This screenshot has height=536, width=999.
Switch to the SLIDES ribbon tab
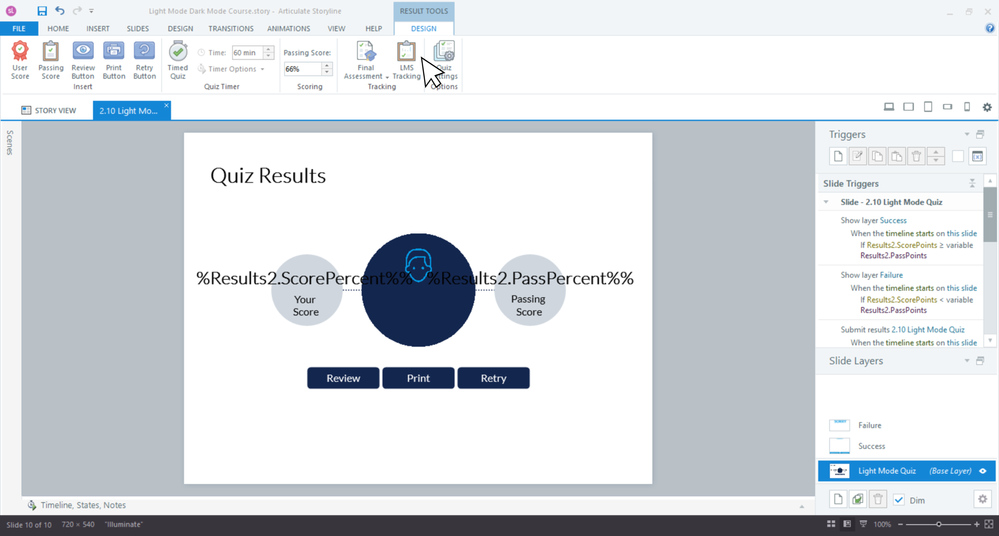click(138, 29)
